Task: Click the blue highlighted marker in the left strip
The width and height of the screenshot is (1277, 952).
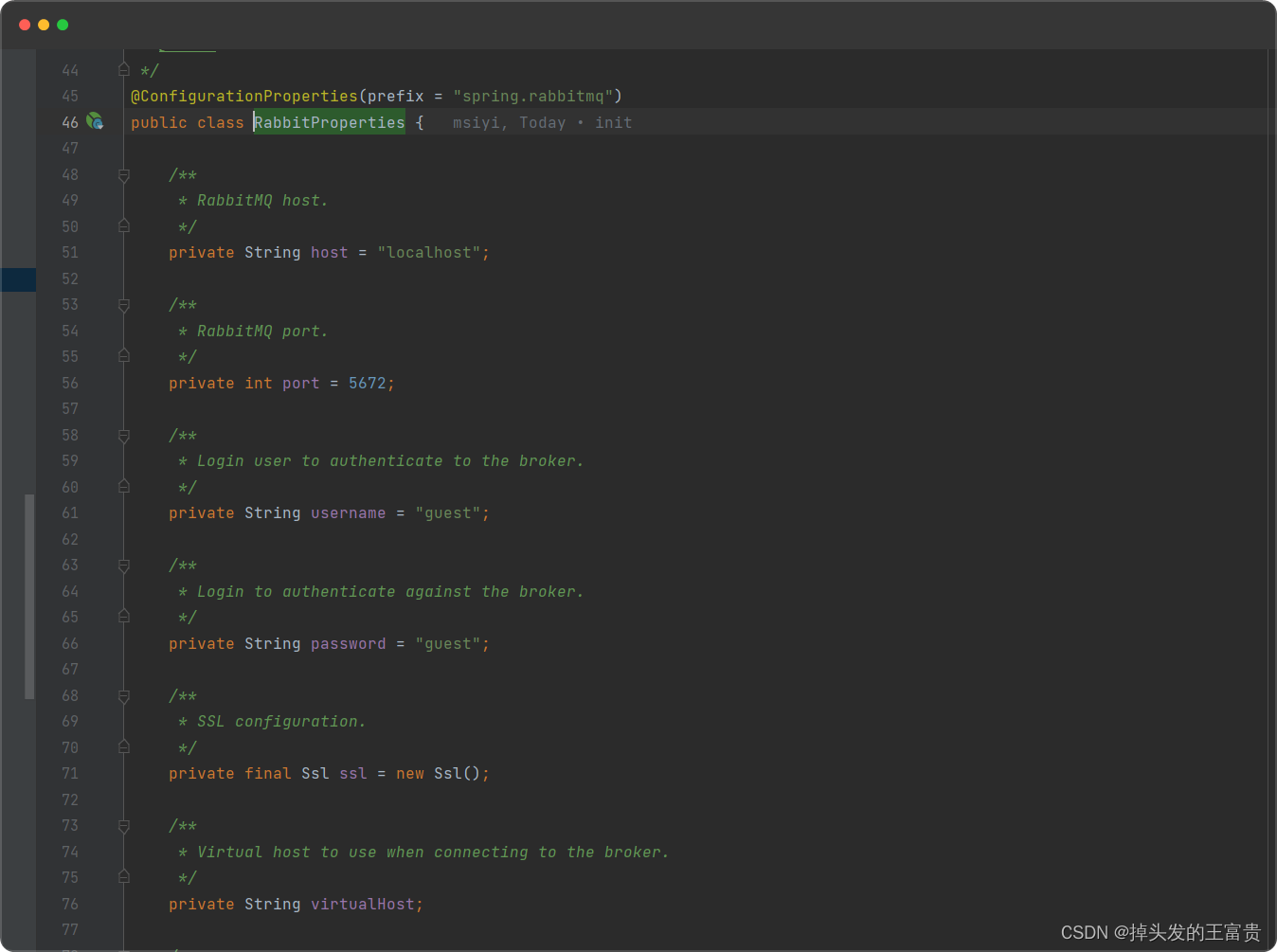Action: click(18, 279)
